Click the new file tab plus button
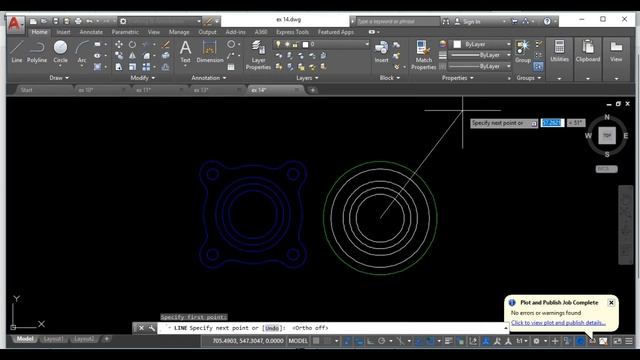640x360 pixels. 313,90
